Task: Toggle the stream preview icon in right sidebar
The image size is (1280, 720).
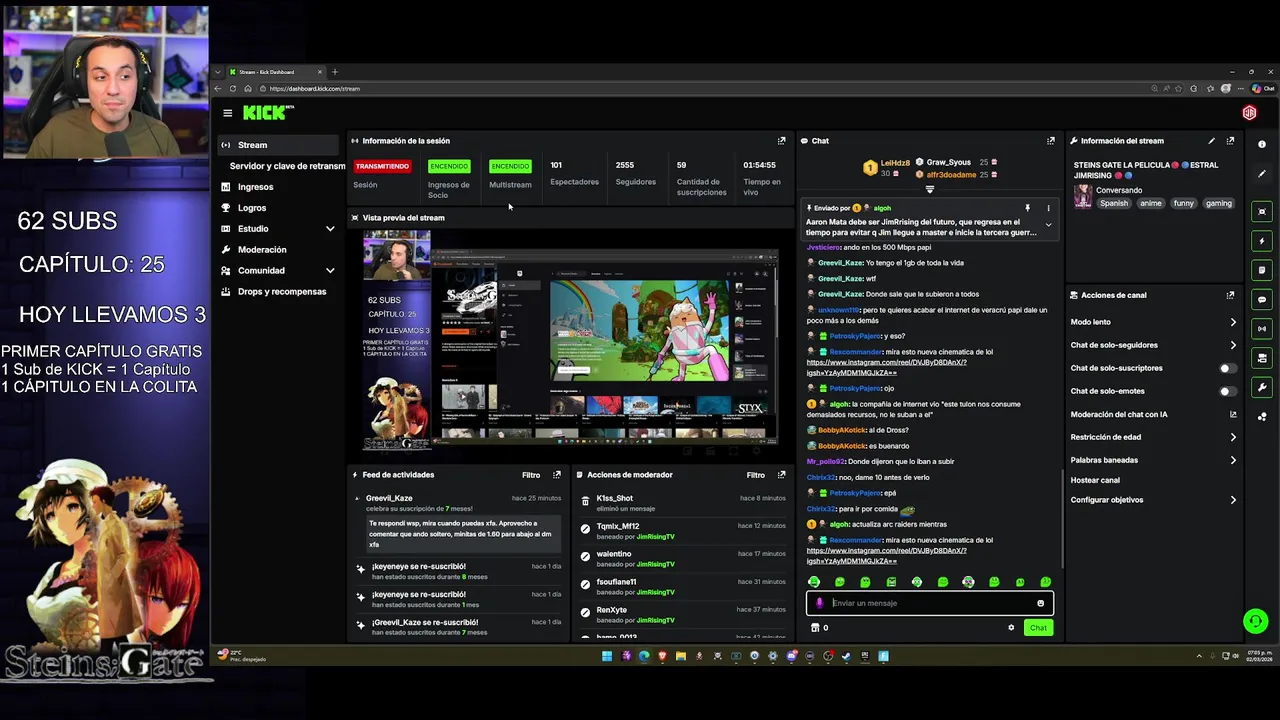Action: click(1262, 211)
